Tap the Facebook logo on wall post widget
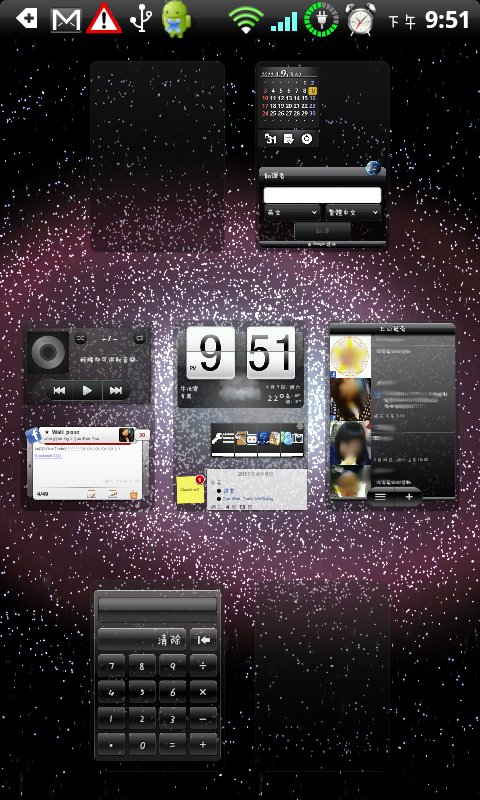480x800 pixels. click(34, 435)
